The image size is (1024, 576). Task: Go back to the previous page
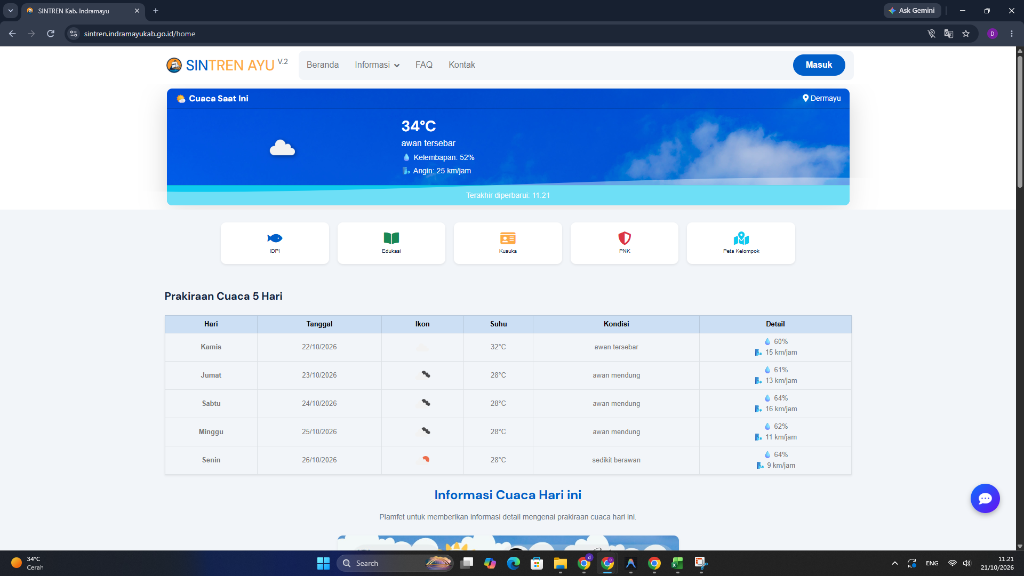tap(12, 33)
